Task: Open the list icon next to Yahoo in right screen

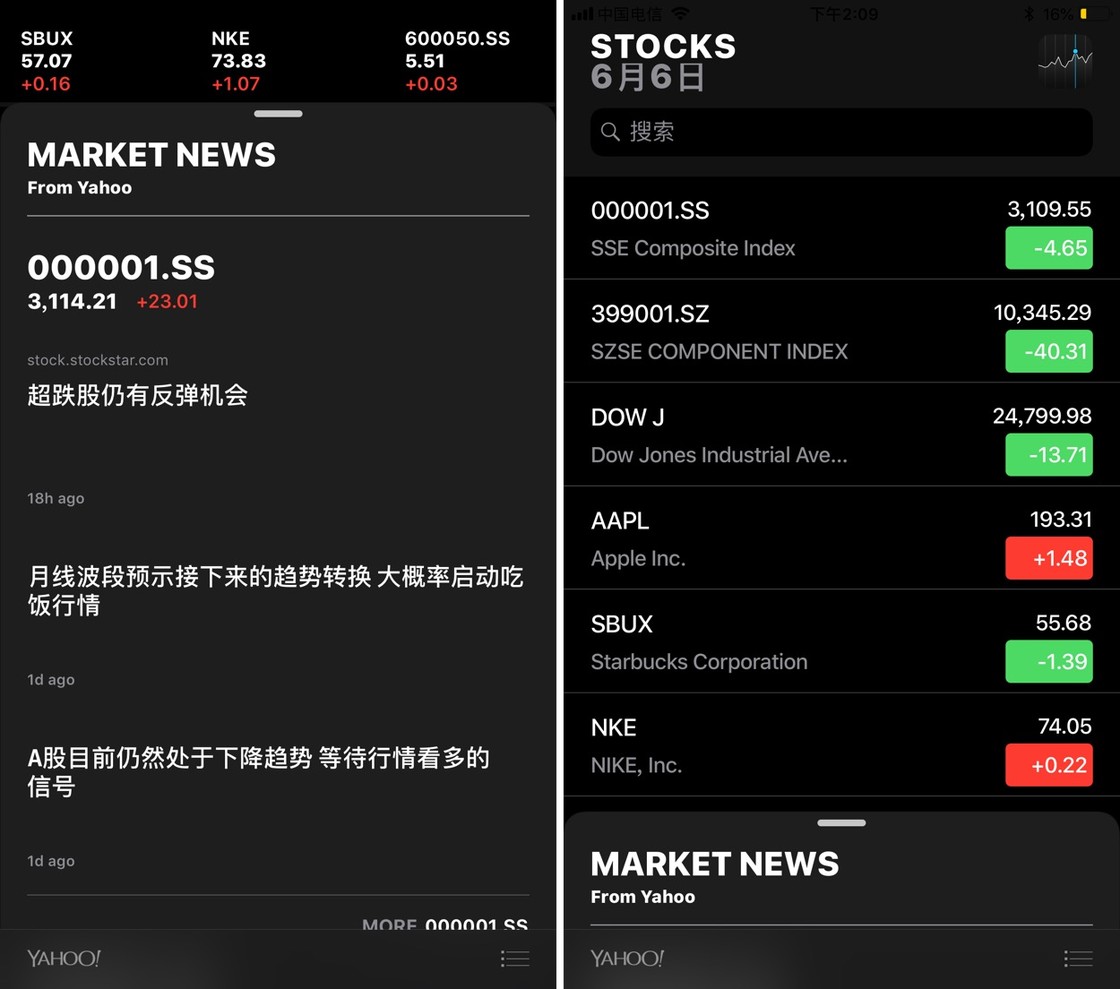Action: pos(1078,958)
